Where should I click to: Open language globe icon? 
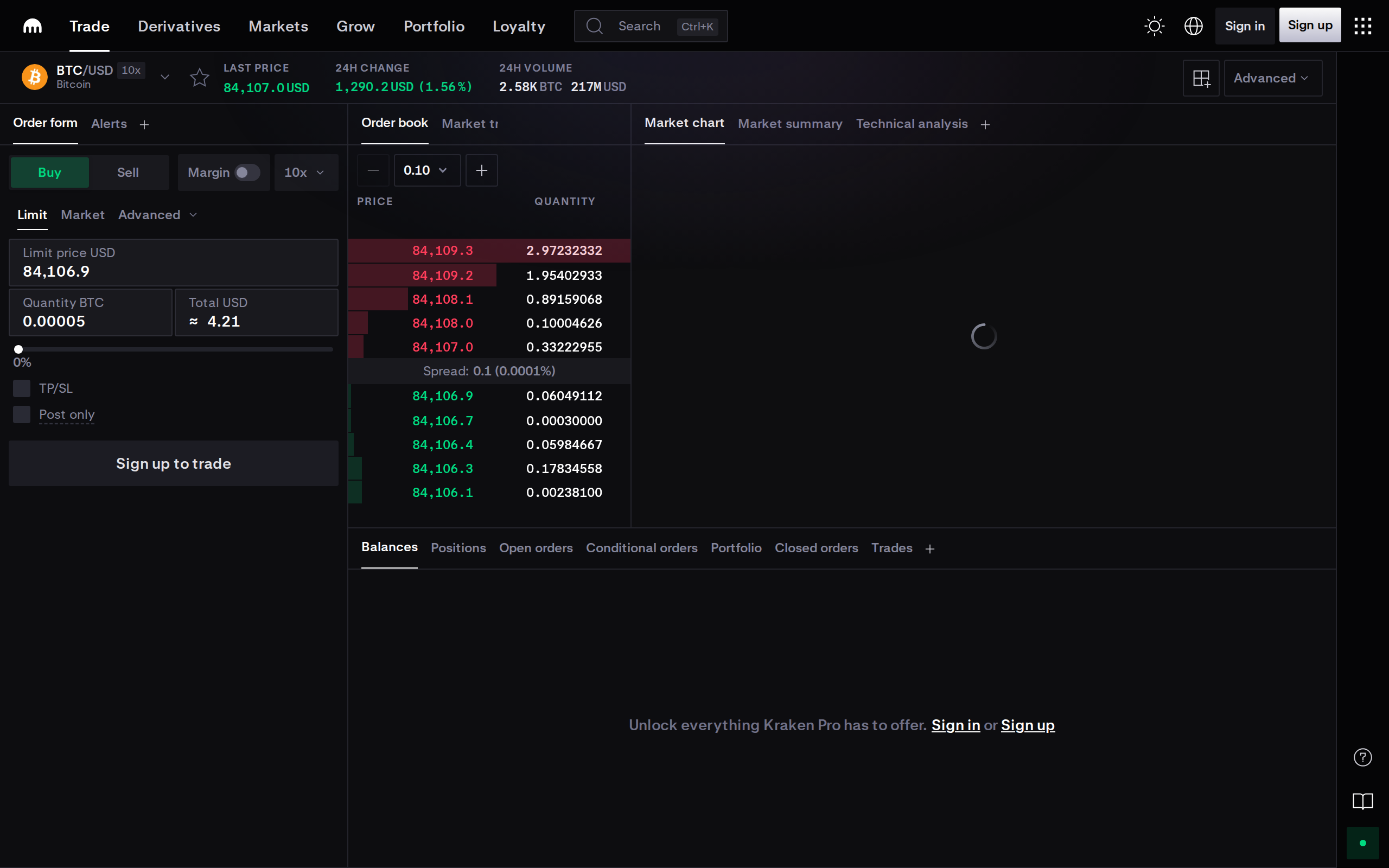1193,26
